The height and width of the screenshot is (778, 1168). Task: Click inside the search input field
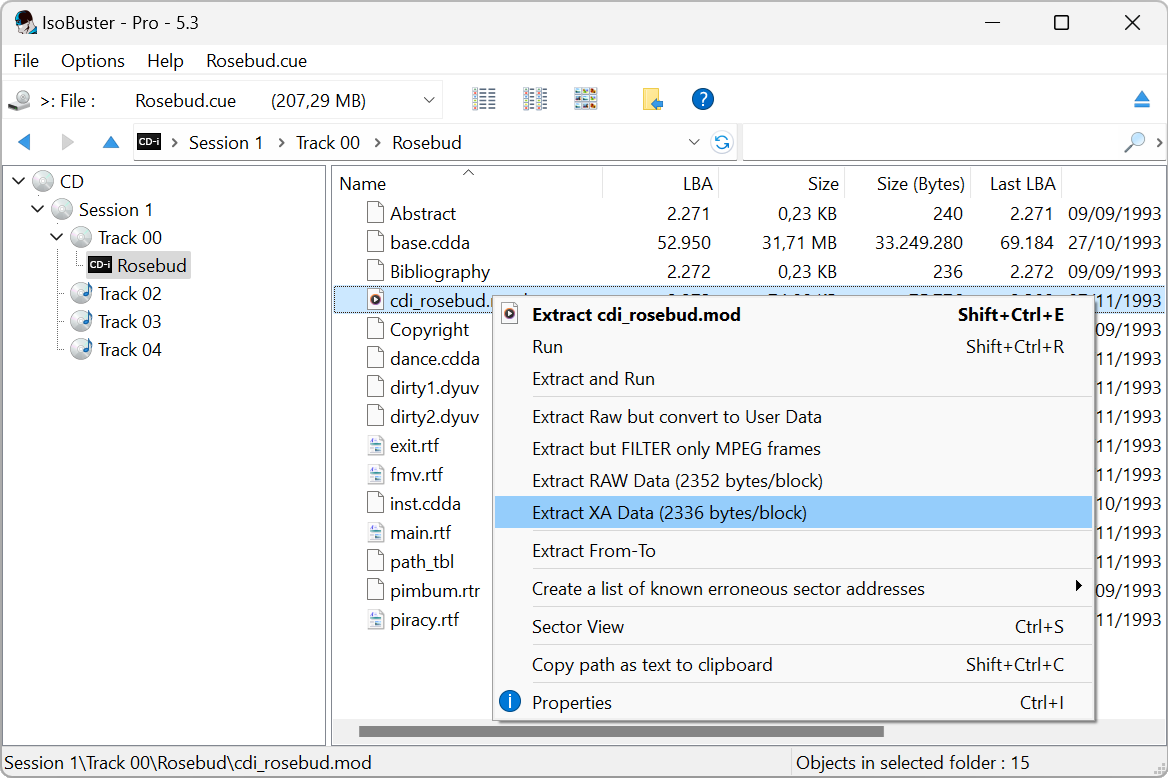click(931, 142)
